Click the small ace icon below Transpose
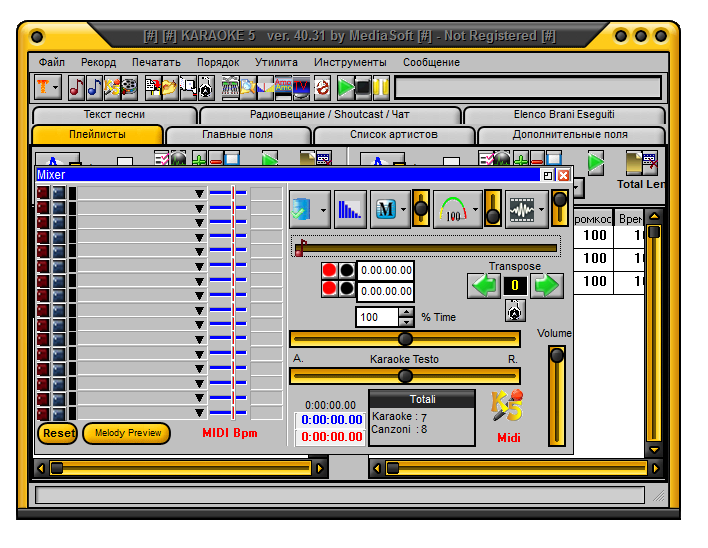708x548 pixels. click(515, 310)
